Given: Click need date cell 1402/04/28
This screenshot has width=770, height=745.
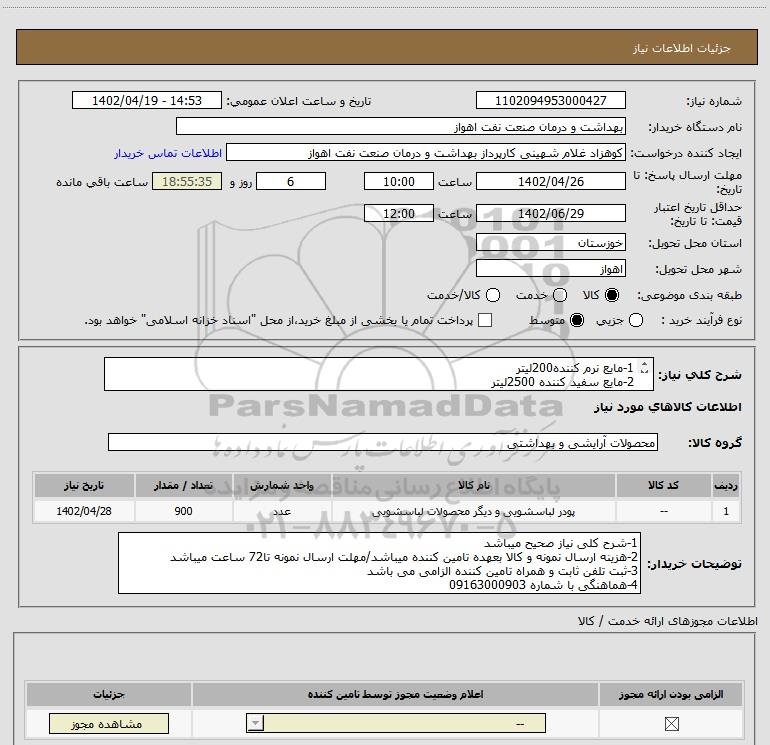Looking at the screenshot, I should [x=83, y=511].
